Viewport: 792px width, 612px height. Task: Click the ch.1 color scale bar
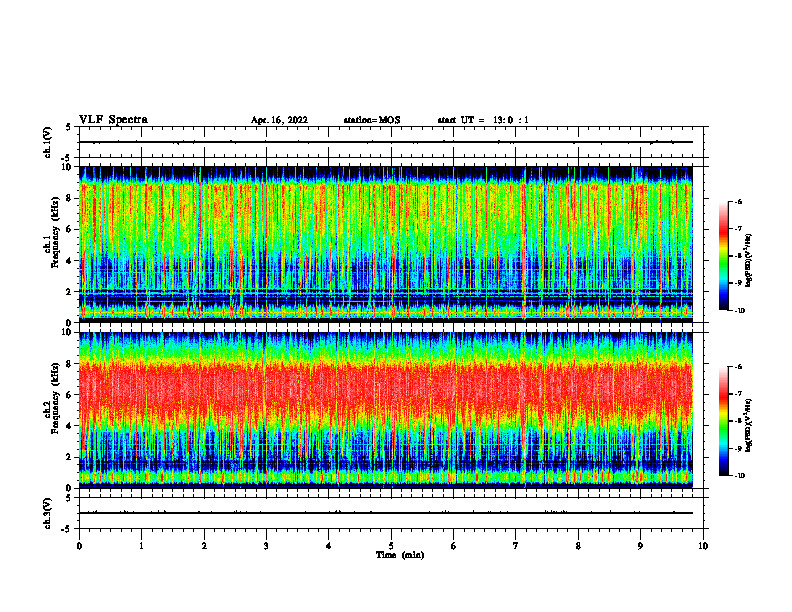[724, 256]
